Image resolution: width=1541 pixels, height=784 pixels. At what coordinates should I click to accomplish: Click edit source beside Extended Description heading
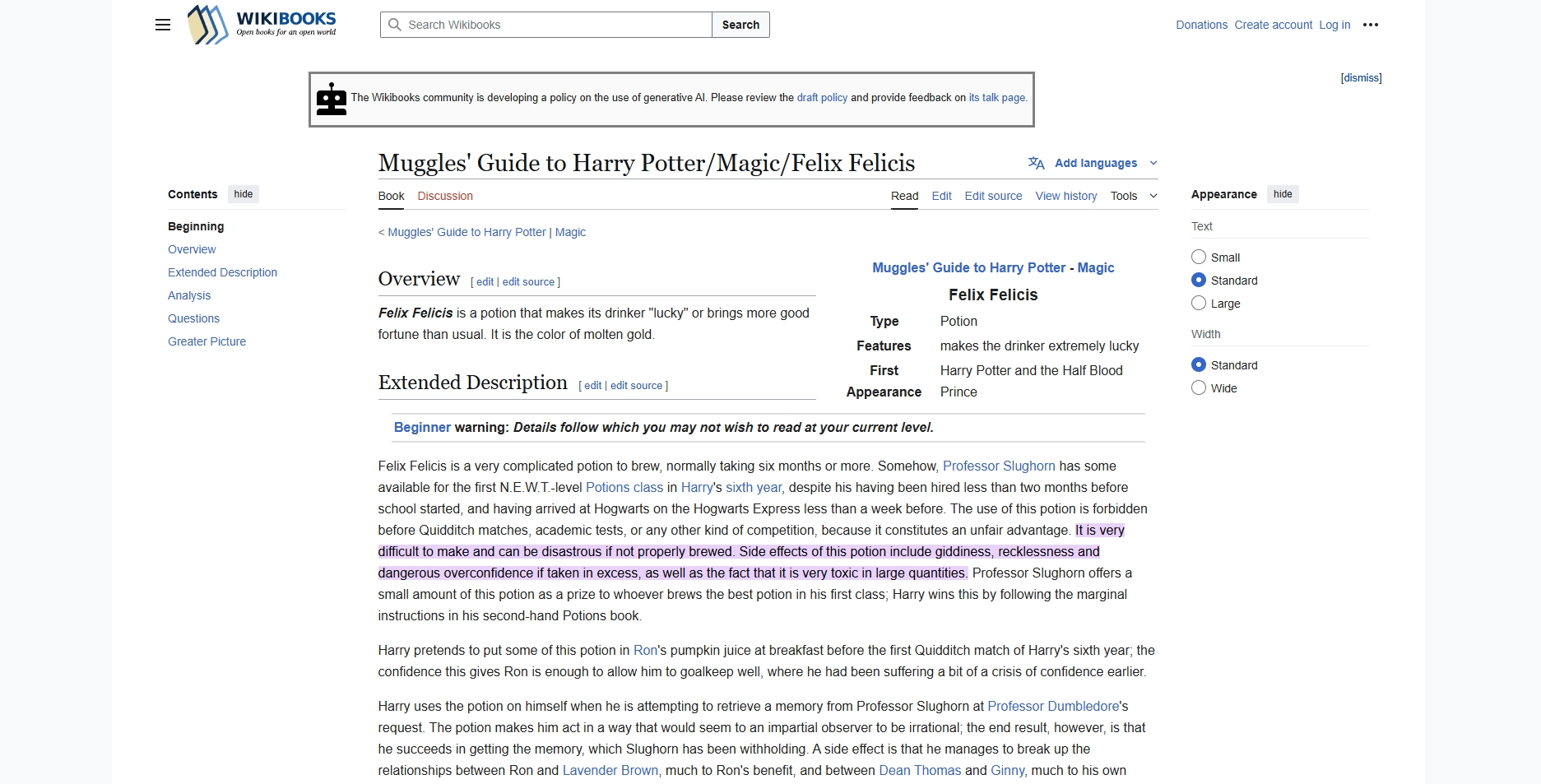tap(636, 386)
